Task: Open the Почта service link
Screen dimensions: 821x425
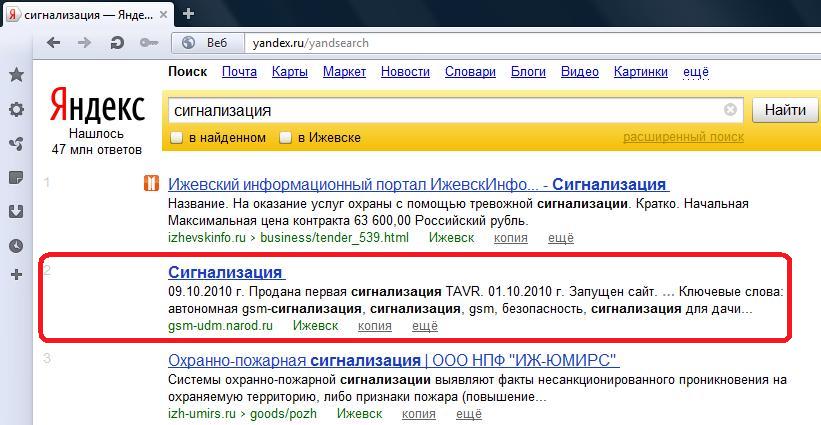Action: point(239,72)
